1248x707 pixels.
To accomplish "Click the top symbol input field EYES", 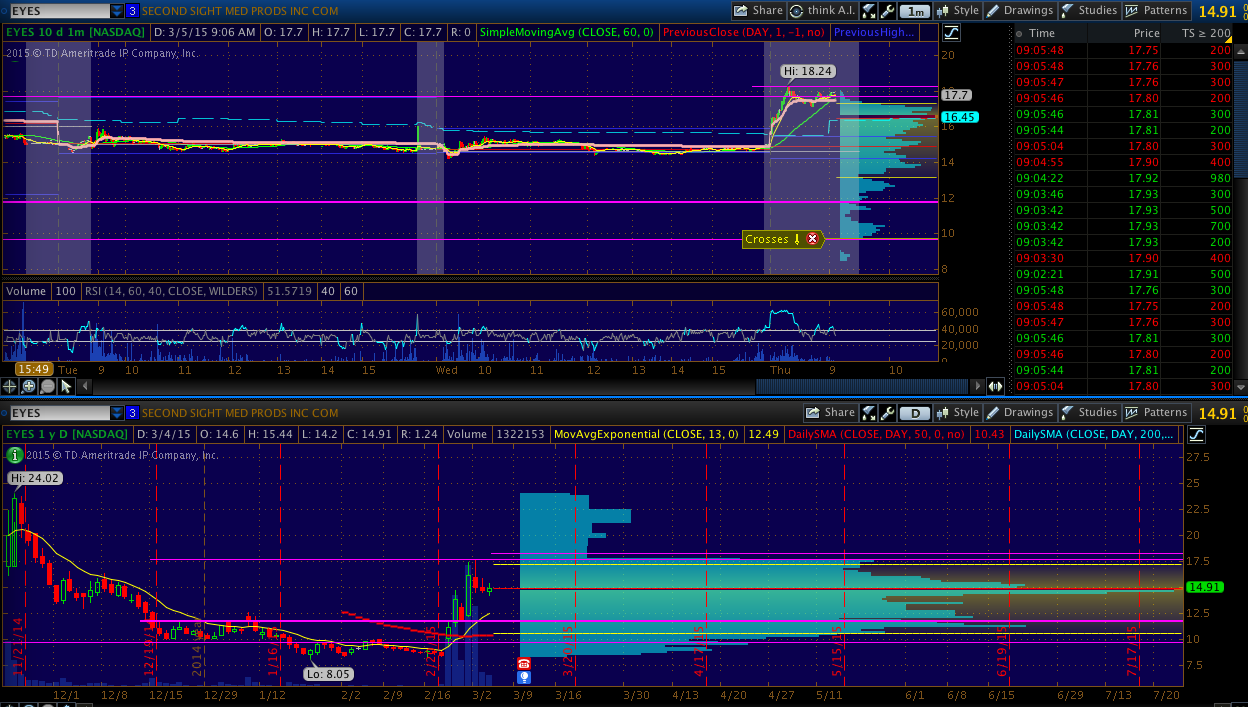I will pos(55,11).
